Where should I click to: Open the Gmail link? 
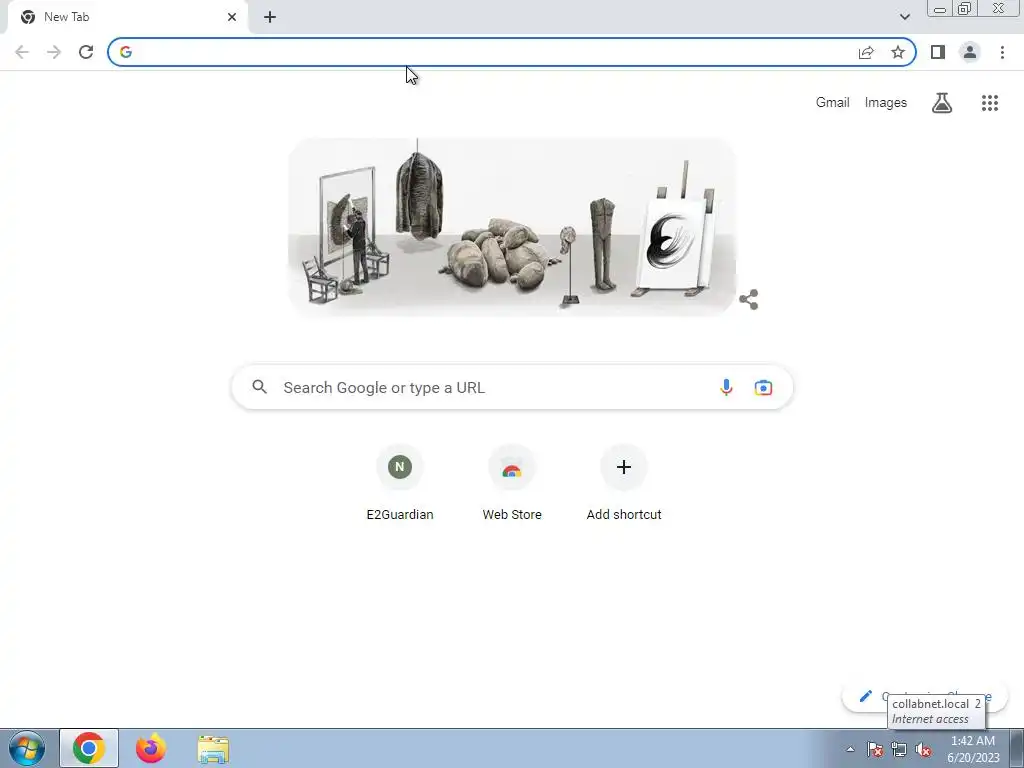click(833, 103)
